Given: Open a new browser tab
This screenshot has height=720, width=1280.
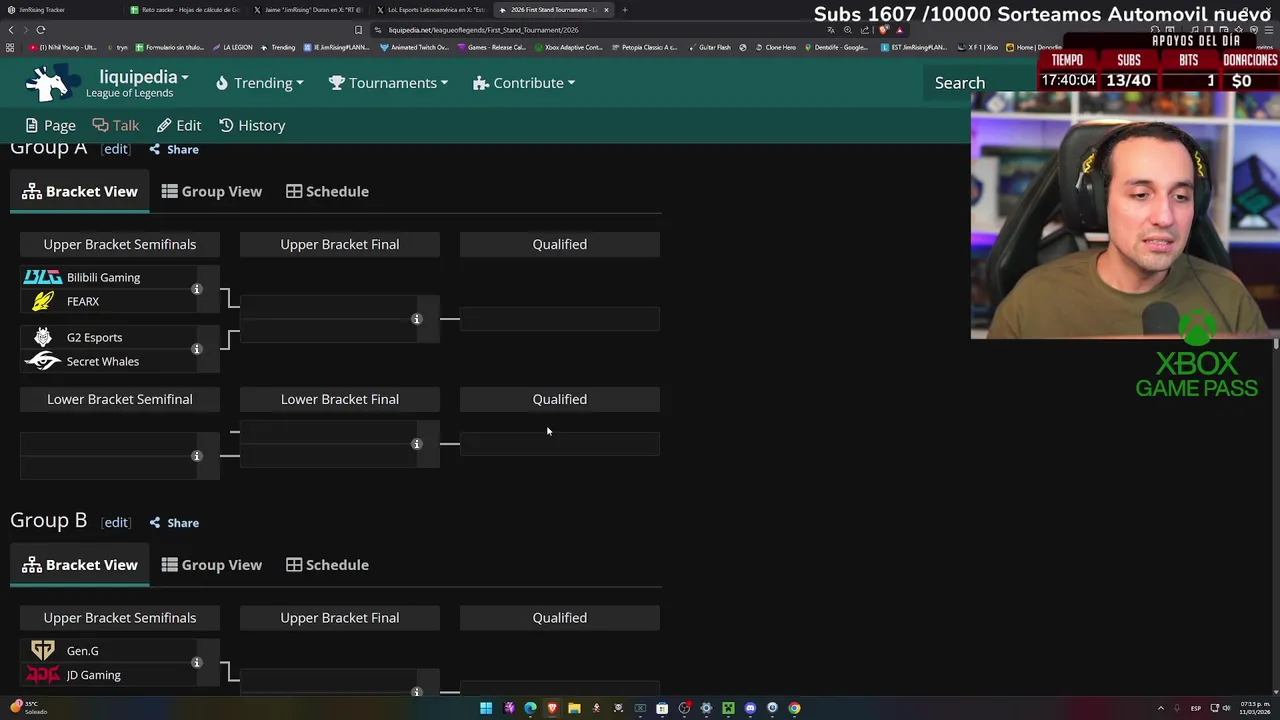Looking at the screenshot, I should click(x=625, y=10).
